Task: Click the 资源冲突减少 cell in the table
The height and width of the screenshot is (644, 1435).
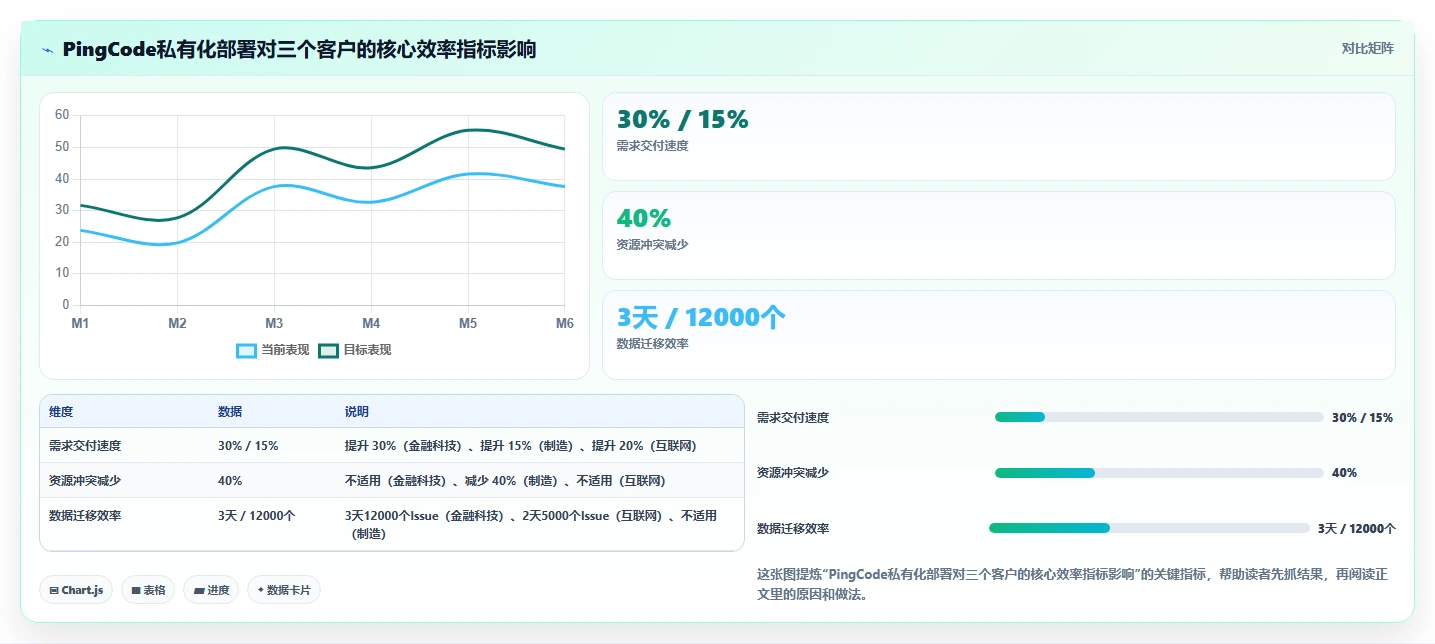Action: pyautogui.click(x=85, y=481)
